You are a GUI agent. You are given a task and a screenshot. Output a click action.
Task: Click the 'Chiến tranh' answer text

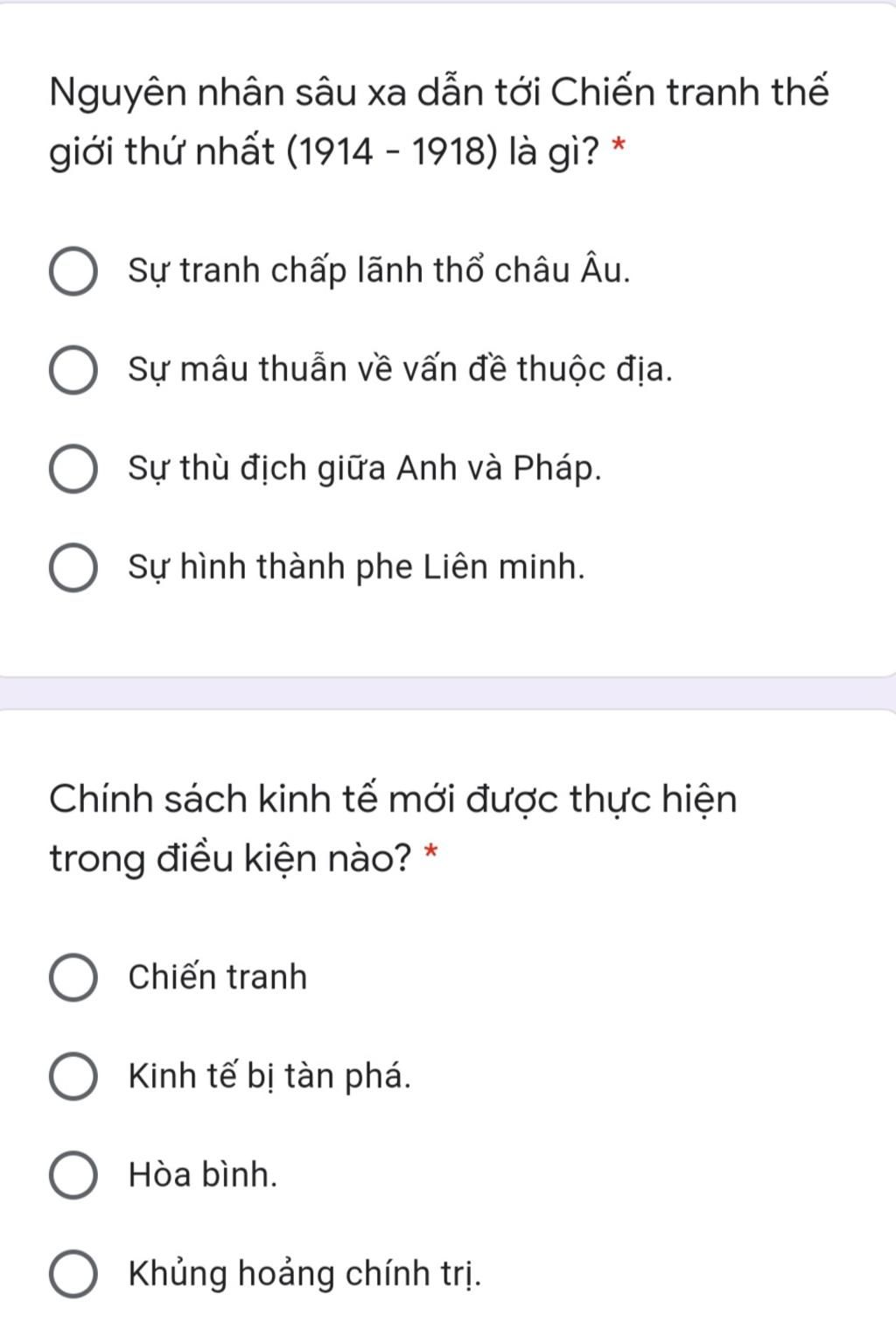pos(218,977)
